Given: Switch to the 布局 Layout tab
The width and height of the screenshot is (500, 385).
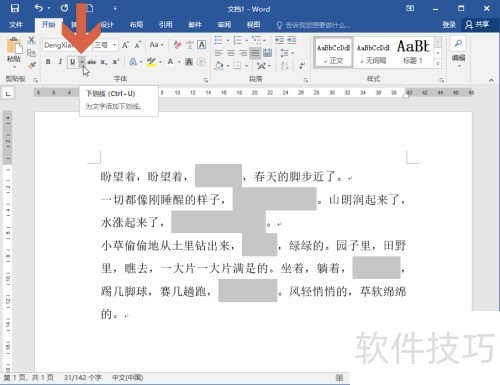Looking at the screenshot, I should pos(136,25).
